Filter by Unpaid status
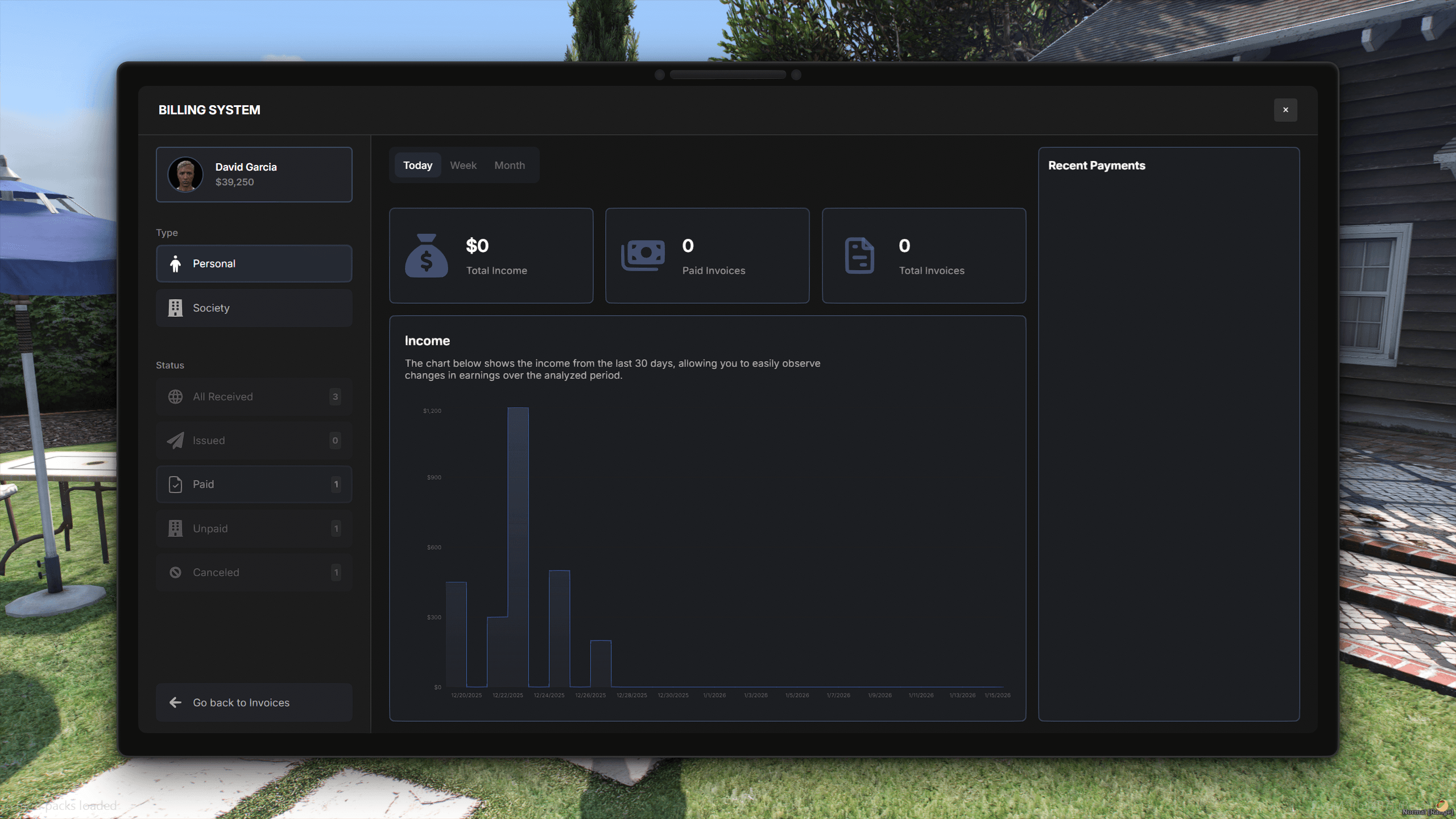The image size is (1456, 819). 254,528
